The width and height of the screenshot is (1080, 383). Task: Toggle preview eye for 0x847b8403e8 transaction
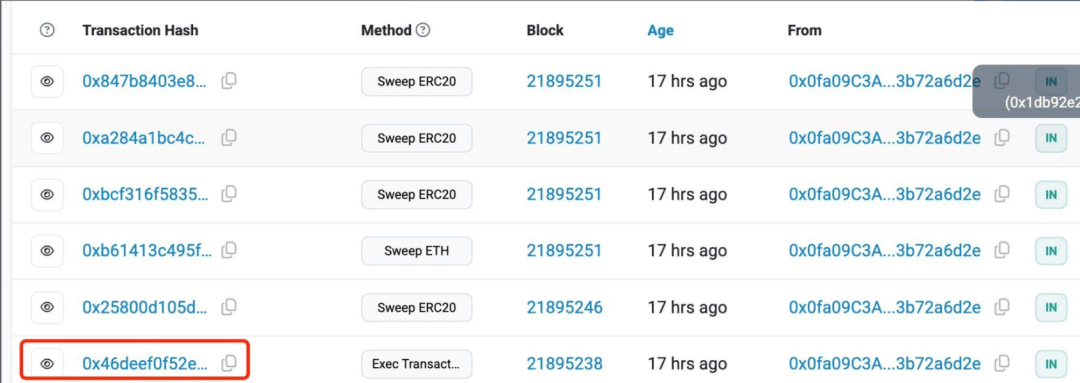point(47,81)
